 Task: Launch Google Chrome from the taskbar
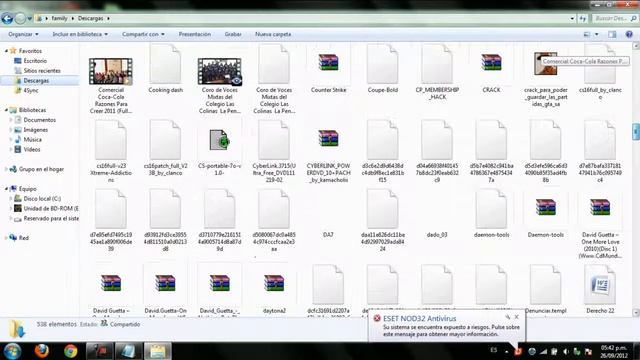[71, 351]
